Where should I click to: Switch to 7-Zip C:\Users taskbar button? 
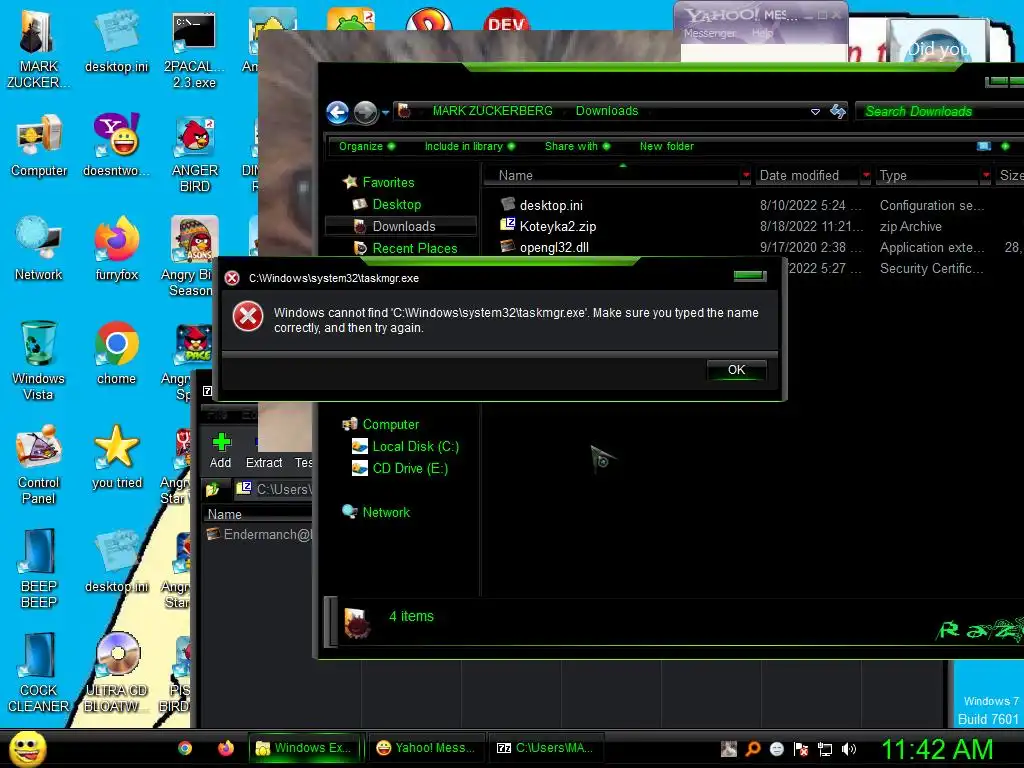(547, 748)
